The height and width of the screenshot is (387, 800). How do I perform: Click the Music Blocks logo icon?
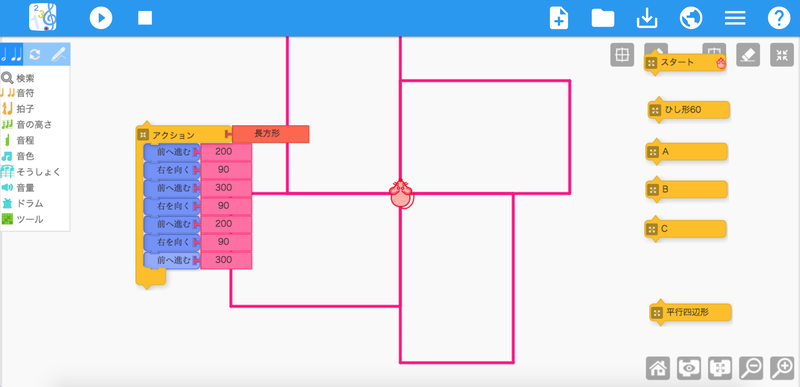point(43,17)
